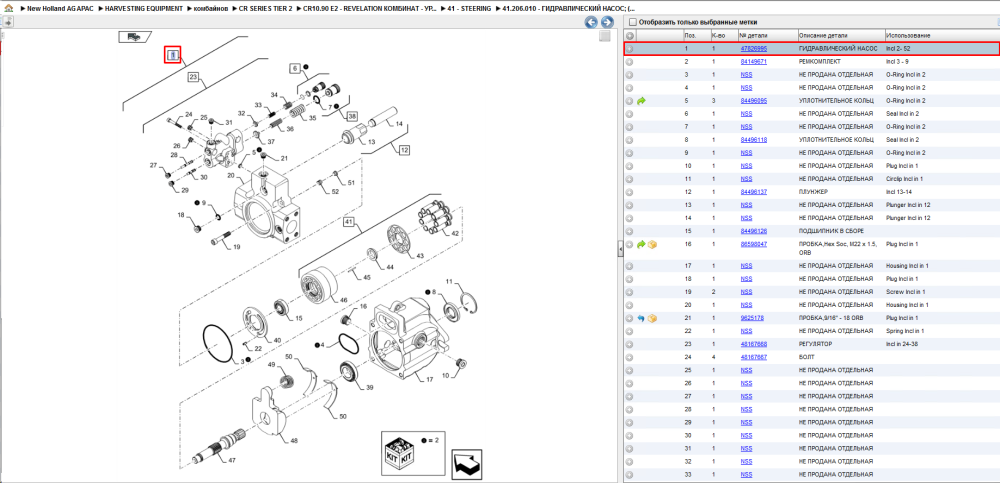
Task: Click the package box icon in row 16
Action: [652, 244]
